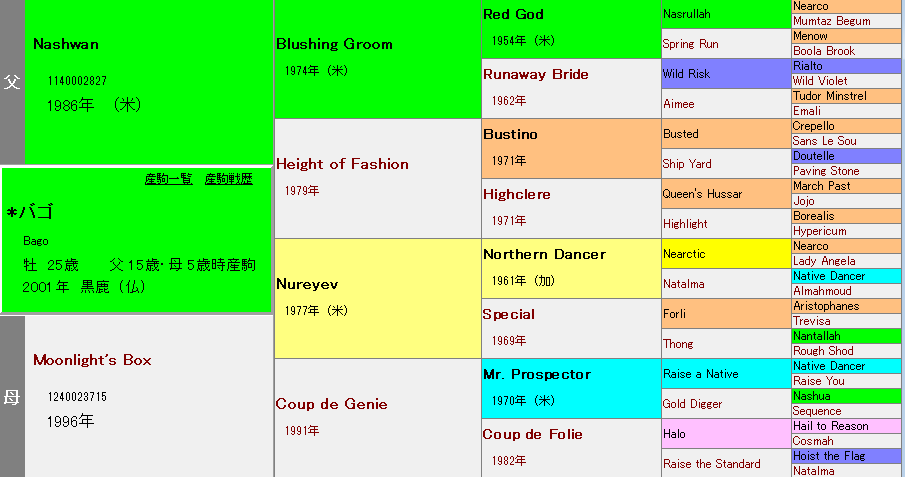Open the Wild Risk ancestor entry
Screen dimensions: 905x477
(x=686, y=74)
